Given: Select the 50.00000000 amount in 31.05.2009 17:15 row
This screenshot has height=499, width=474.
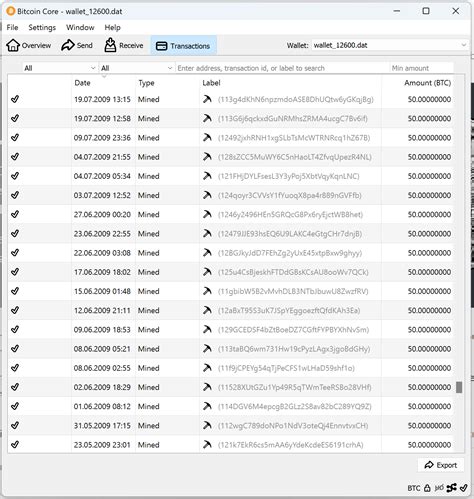Looking at the screenshot, I should [x=429, y=426].
